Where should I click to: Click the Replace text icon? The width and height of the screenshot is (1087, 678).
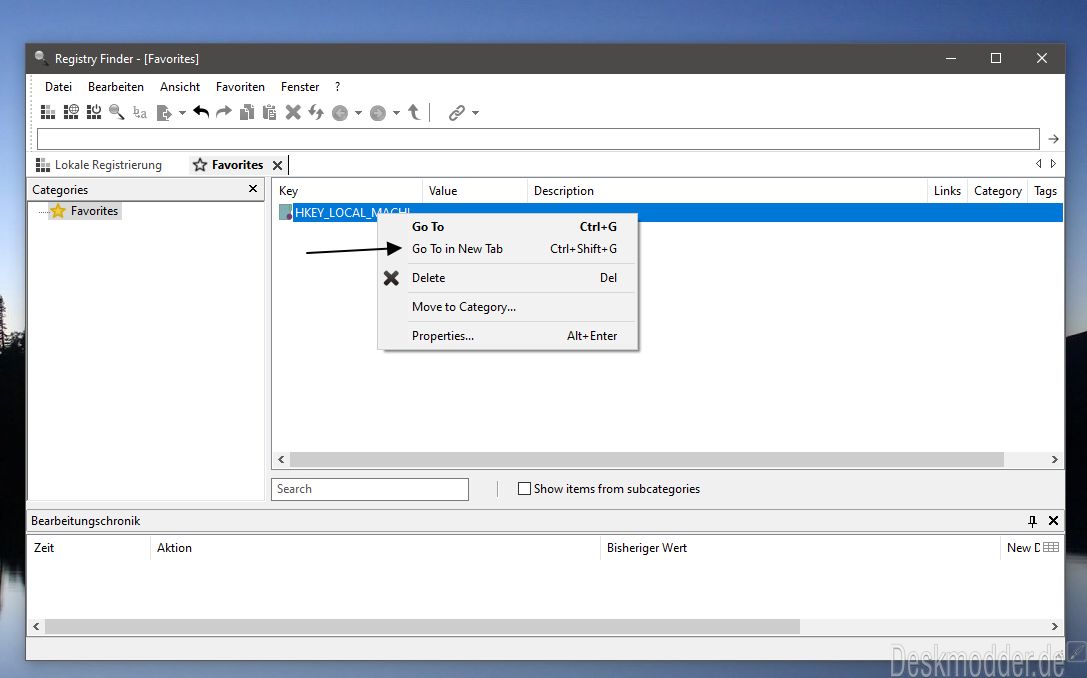140,112
